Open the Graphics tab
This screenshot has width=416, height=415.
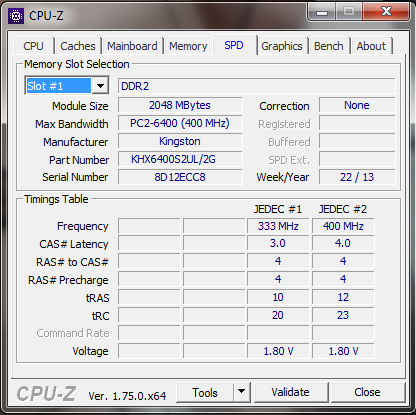(x=282, y=46)
